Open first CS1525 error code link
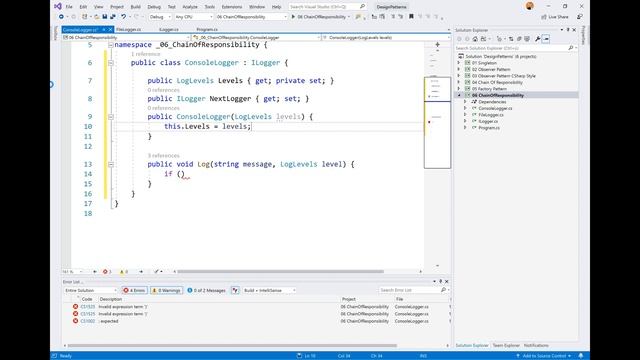 pos(87,307)
